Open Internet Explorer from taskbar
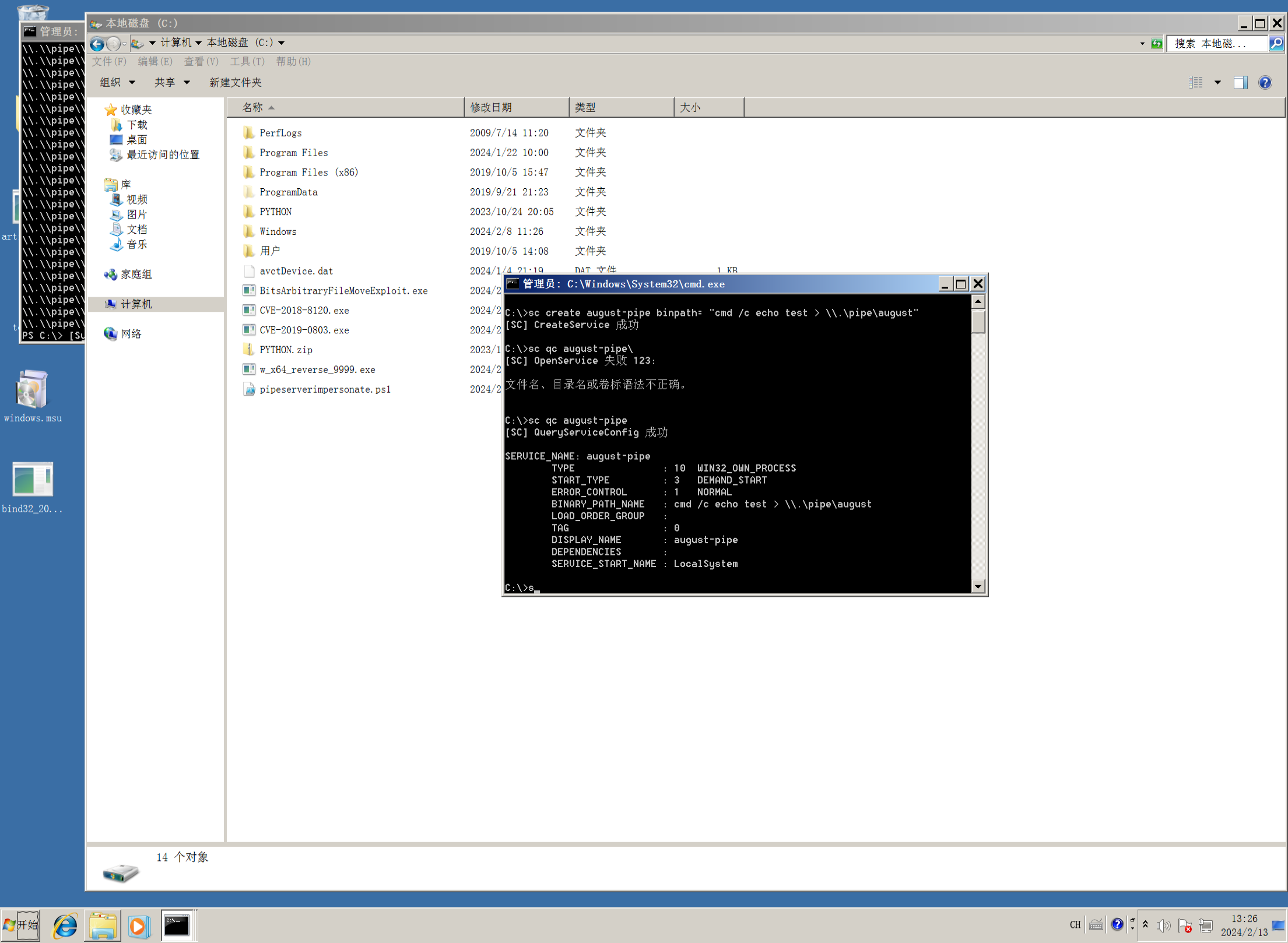Image resolution: width=1288 pixels, height=943 pixels. click(65, 926)
